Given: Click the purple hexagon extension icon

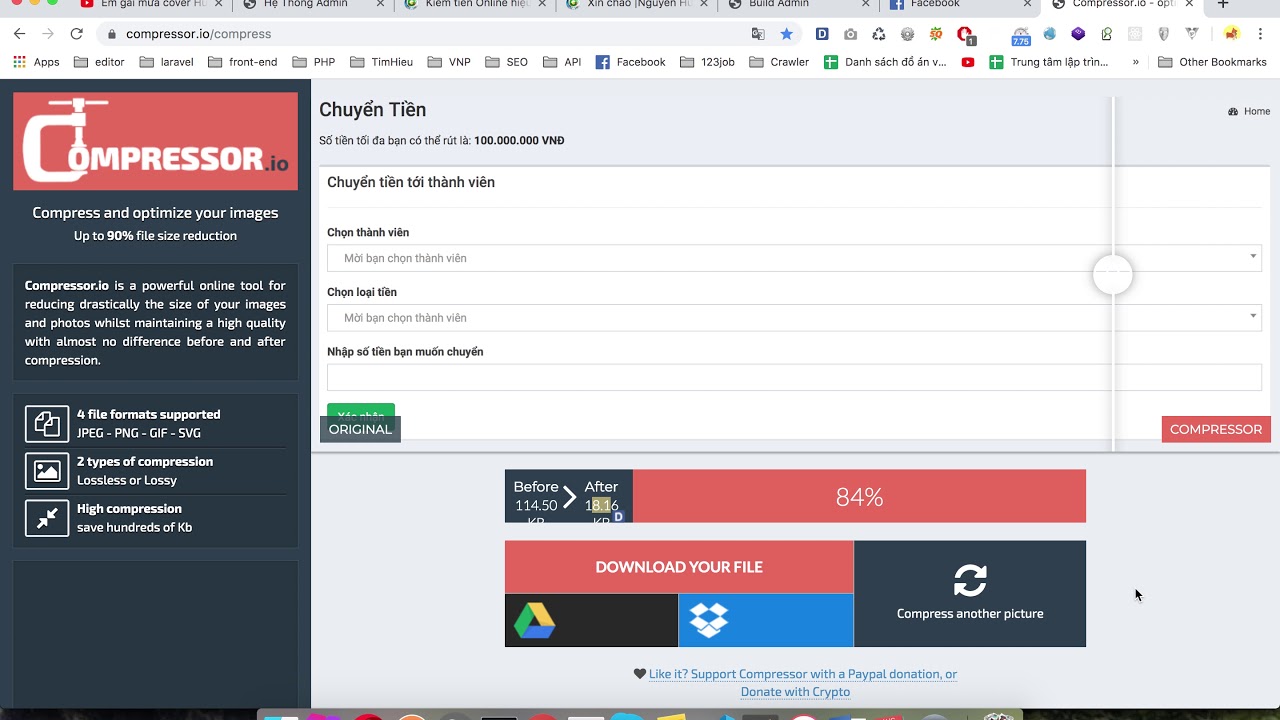Looking at the screenshot, I should click(x=1078, y=34).
